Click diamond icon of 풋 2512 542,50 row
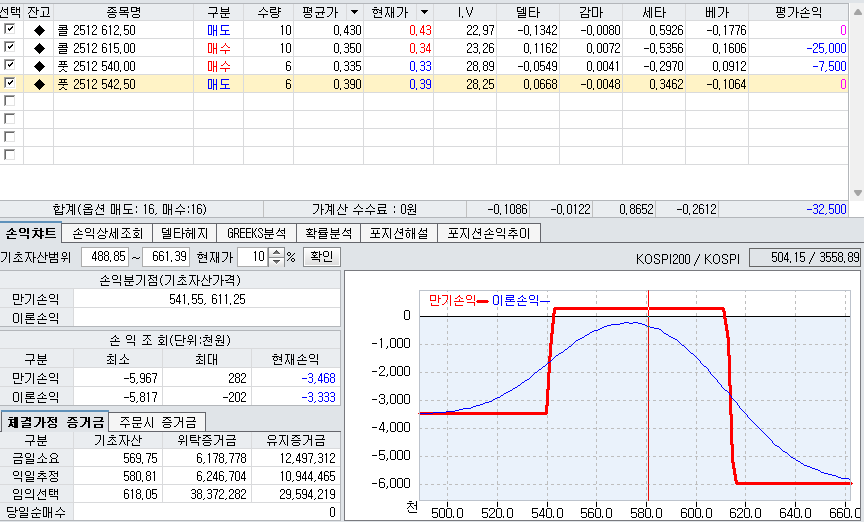The width and height of the screenshot is (864, 522). pos(39,84)
